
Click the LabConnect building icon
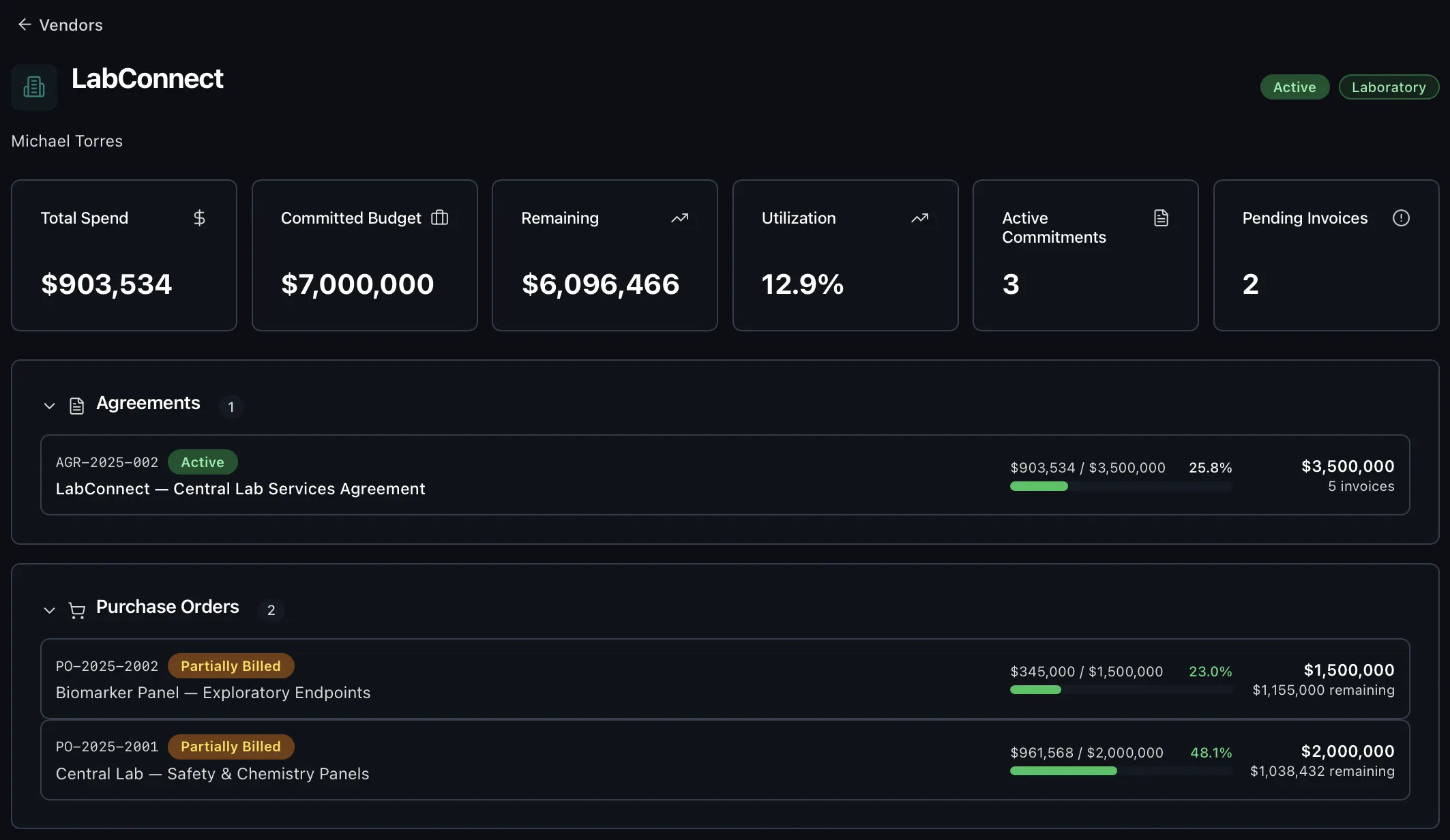point(34,87)
